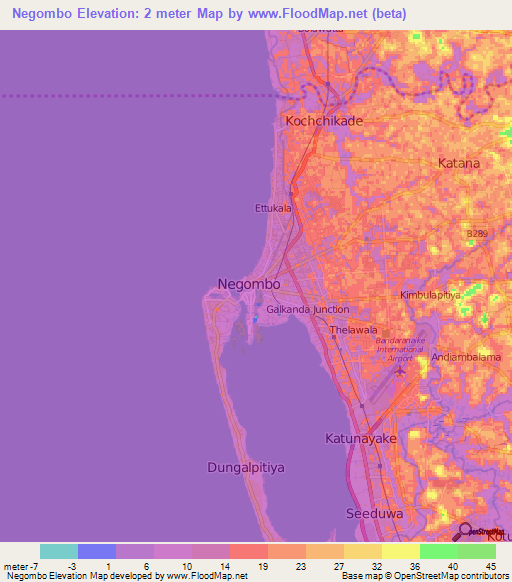The height and width of the screenshot is (582, 512).
Task: Click the purple 1 meter legend swatch
Action: point(135,552)
